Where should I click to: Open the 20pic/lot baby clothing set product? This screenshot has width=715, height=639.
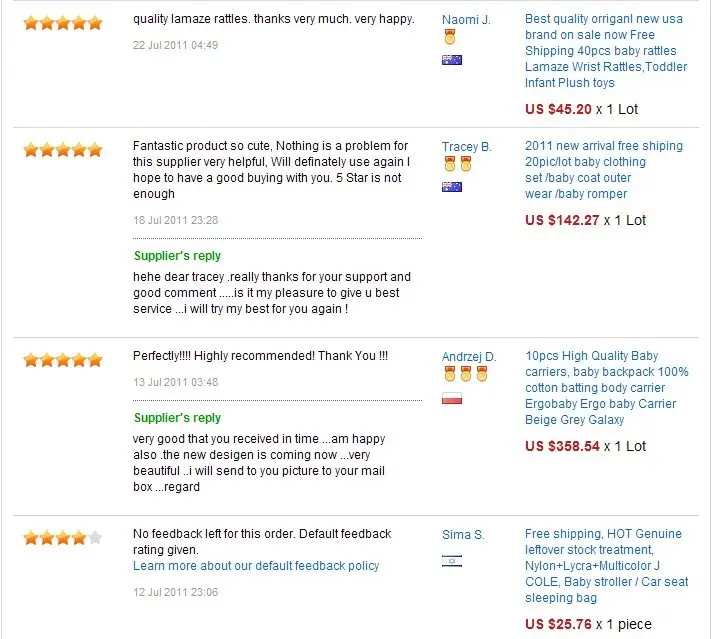[x=604, y=170]
